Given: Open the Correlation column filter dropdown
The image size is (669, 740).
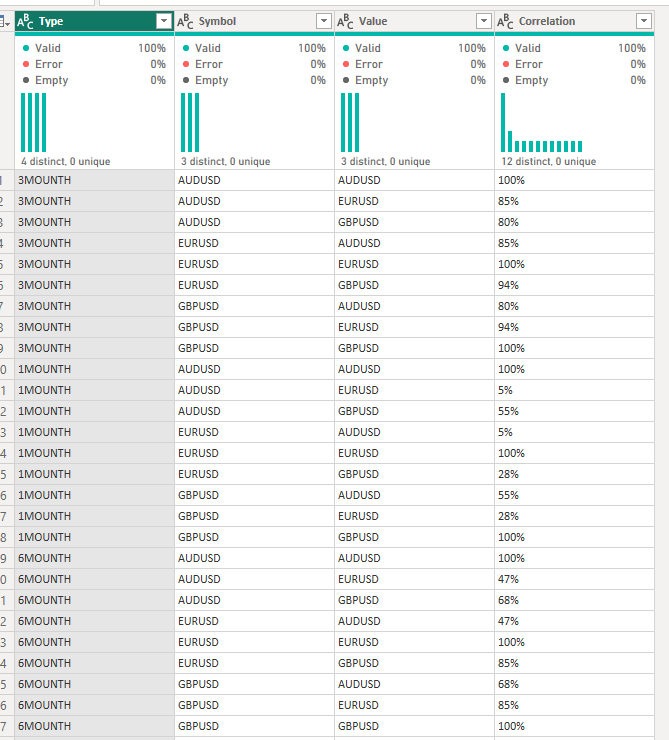Looking at the screenshot, I should click(644, 21).
